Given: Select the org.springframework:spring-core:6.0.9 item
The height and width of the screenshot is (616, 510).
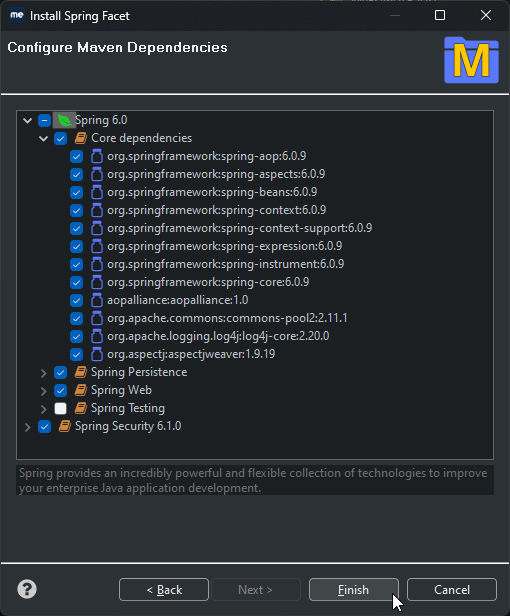Looking at the screenshot, I should click(208, 282).
